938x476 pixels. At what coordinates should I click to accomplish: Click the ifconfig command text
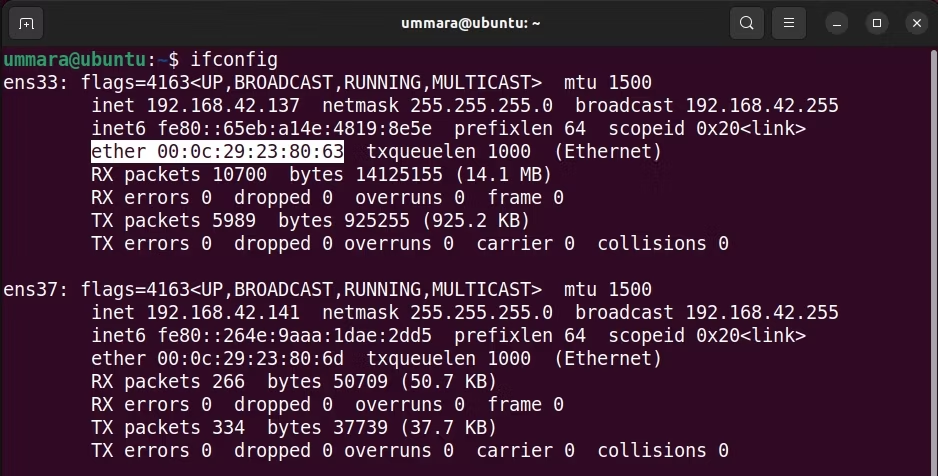click(234, 60)
